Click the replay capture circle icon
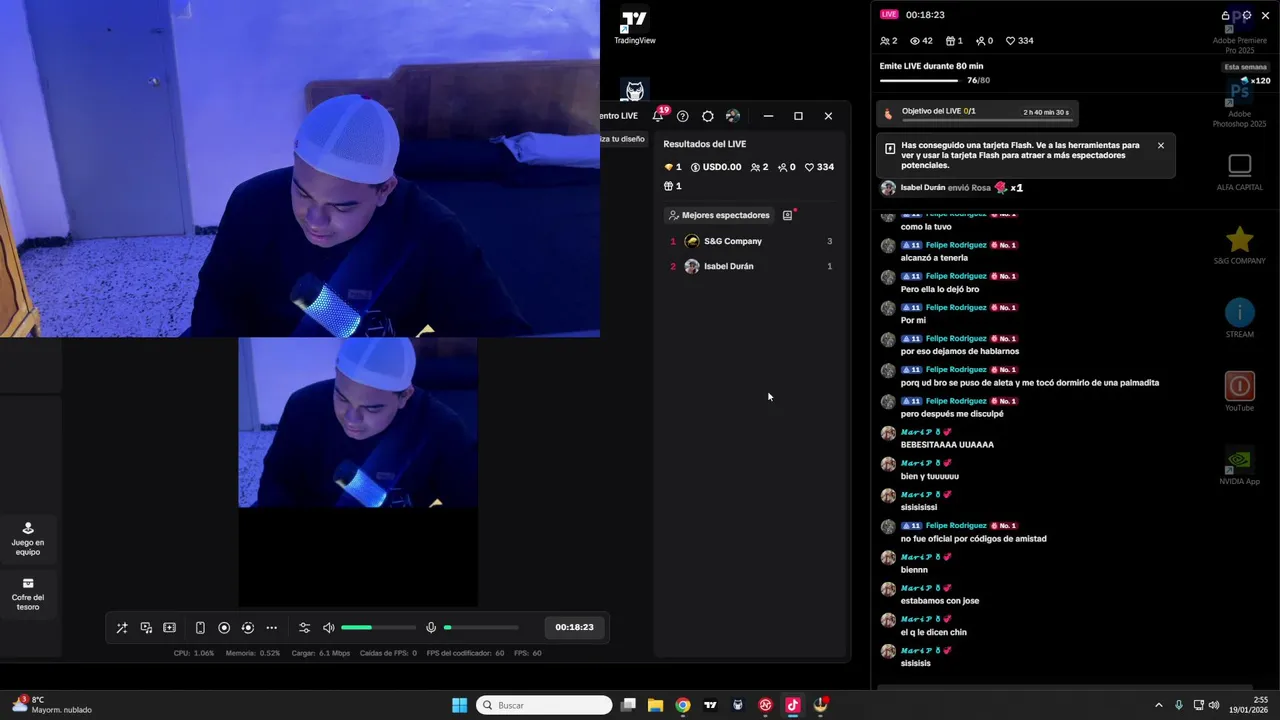Image resolution: width=1280 pixels, height=720 pixels. 248,628
